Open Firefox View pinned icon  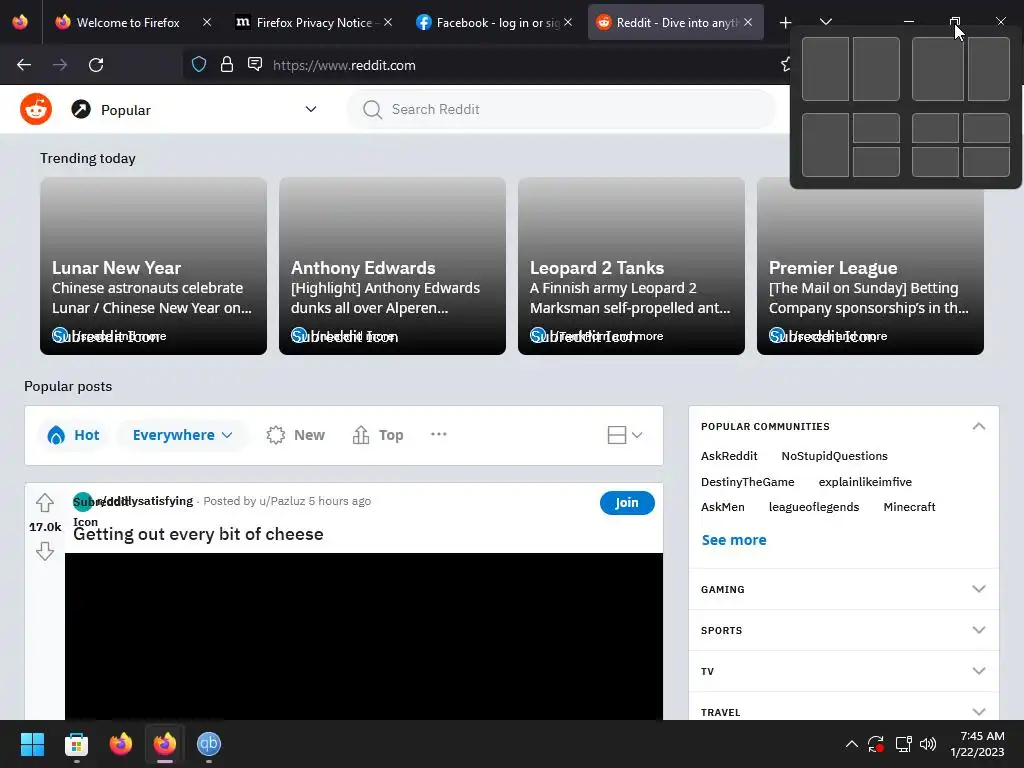20,22
